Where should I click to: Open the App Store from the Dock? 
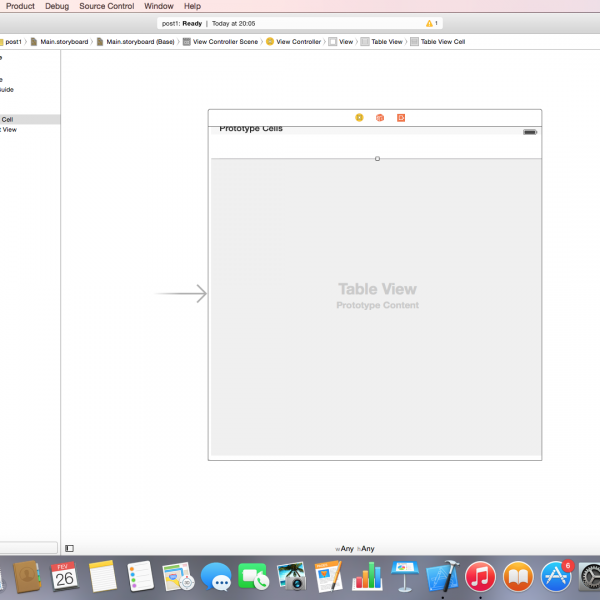(556, 576)
